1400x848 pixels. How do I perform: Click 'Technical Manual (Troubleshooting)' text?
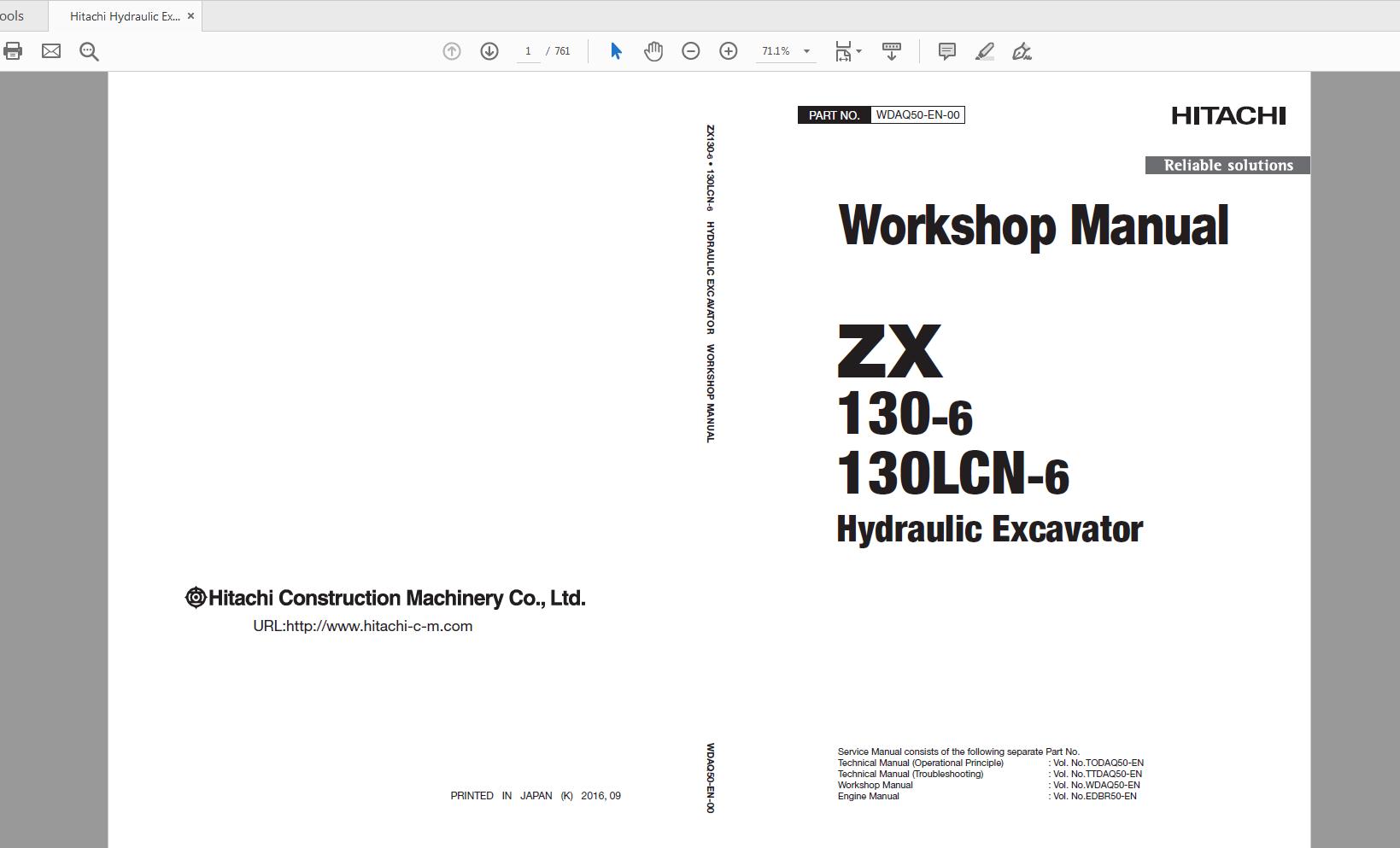[911, 775]
